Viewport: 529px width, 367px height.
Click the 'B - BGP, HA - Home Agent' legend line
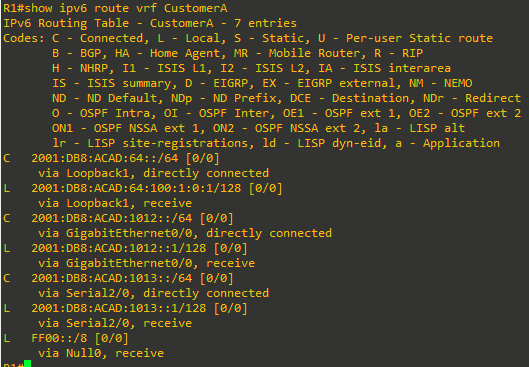238,53
